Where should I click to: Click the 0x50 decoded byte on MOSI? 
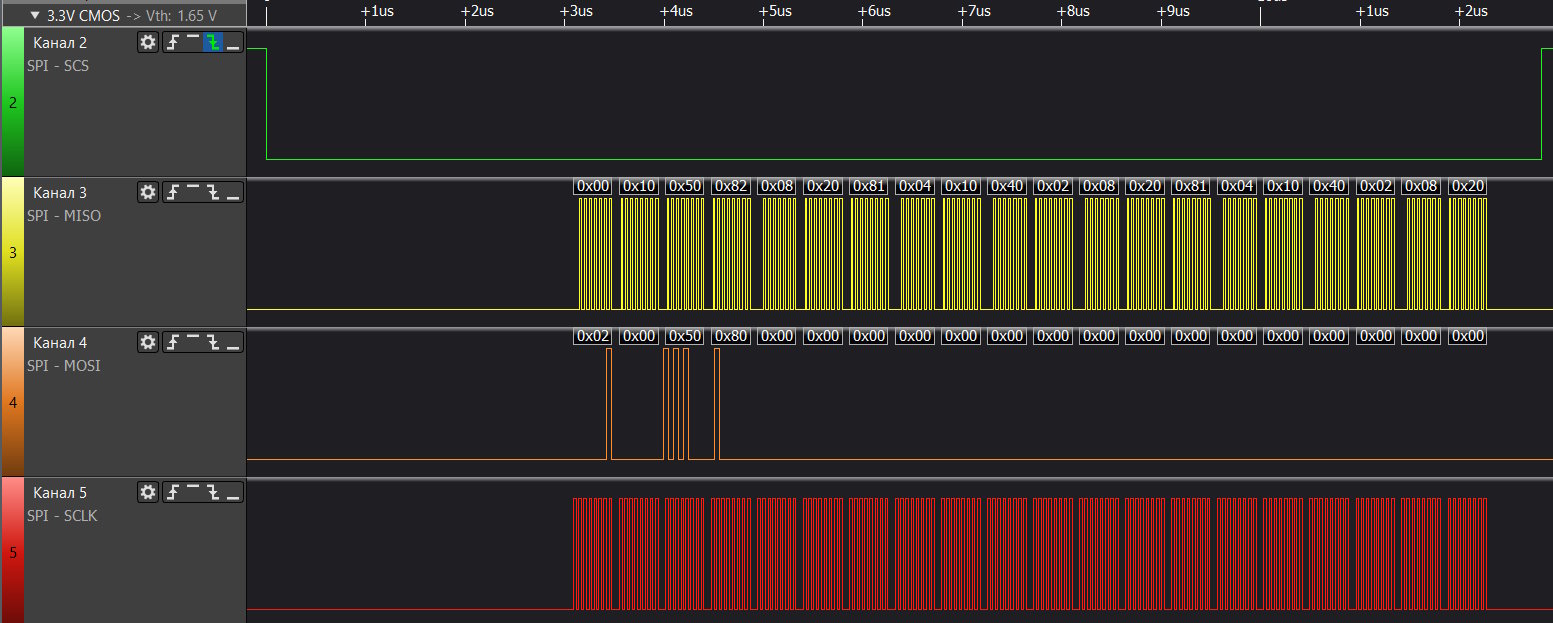[x=686, y=336]
